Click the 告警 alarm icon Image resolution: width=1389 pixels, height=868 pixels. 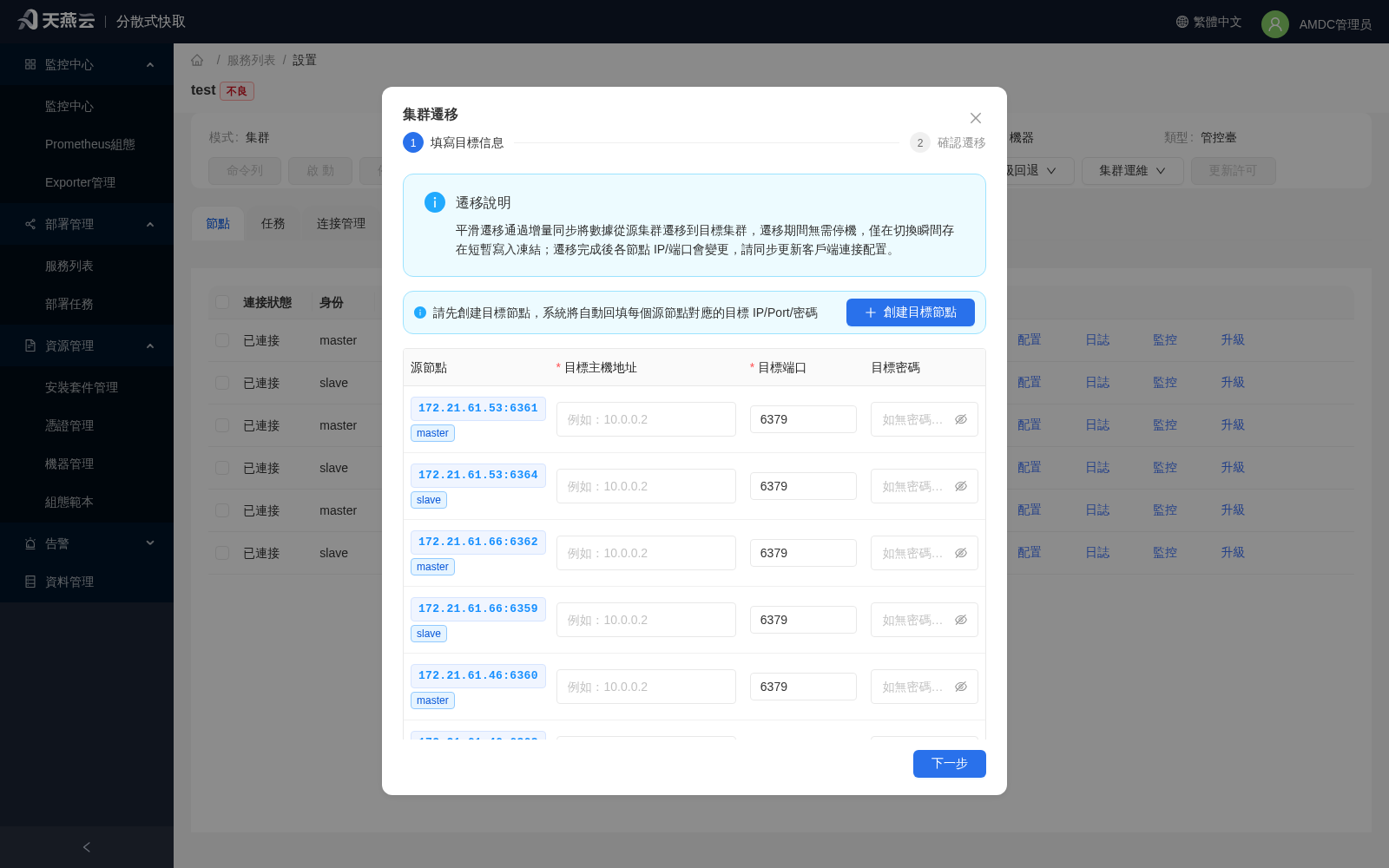(x=30, y=543)
